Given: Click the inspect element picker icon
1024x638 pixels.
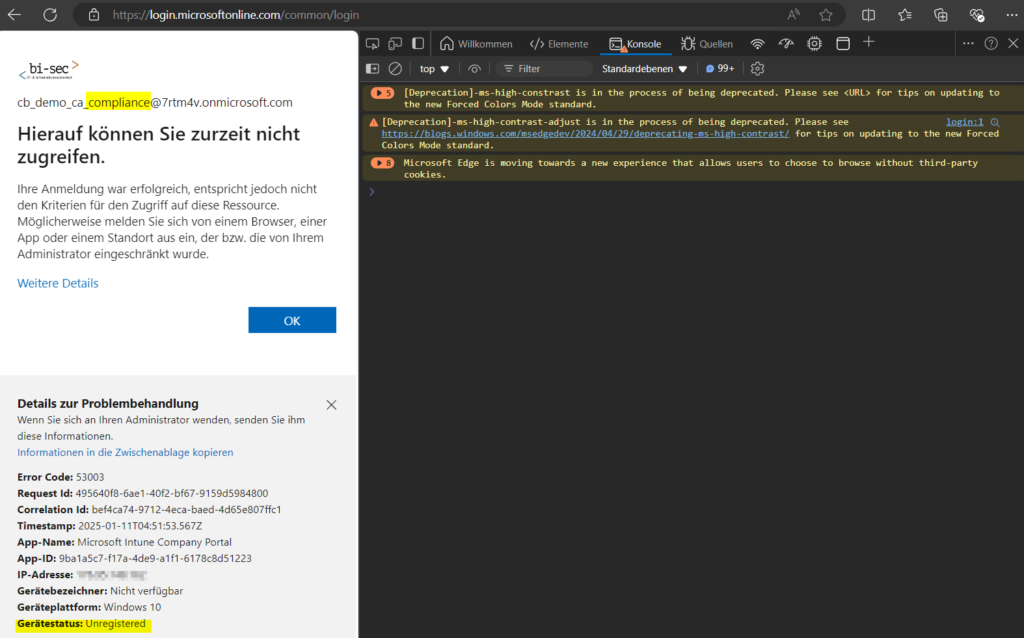Looking at the screenshot, I should 372,44.
